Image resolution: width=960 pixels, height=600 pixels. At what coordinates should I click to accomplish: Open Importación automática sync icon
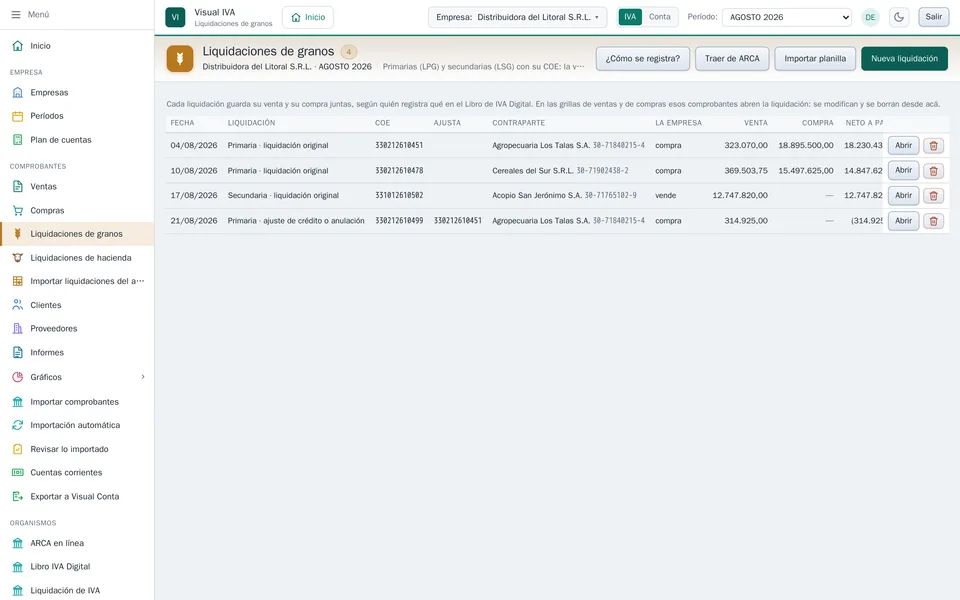point(18,425)
